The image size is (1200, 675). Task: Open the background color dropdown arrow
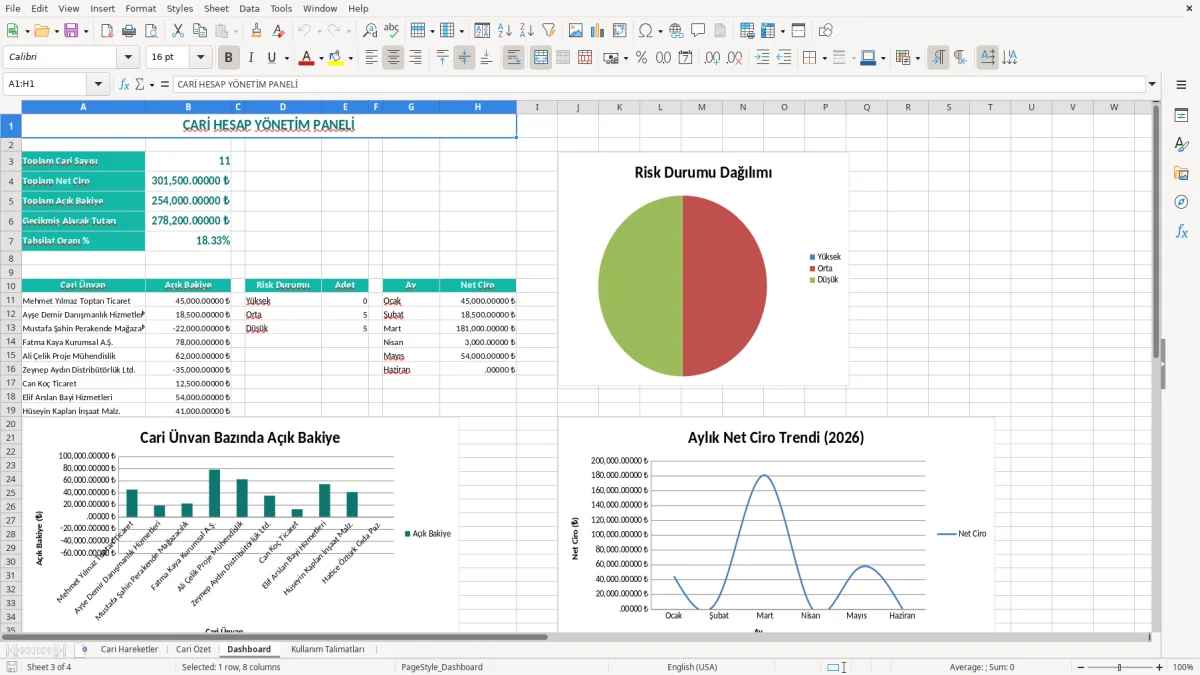coord(350,58)
